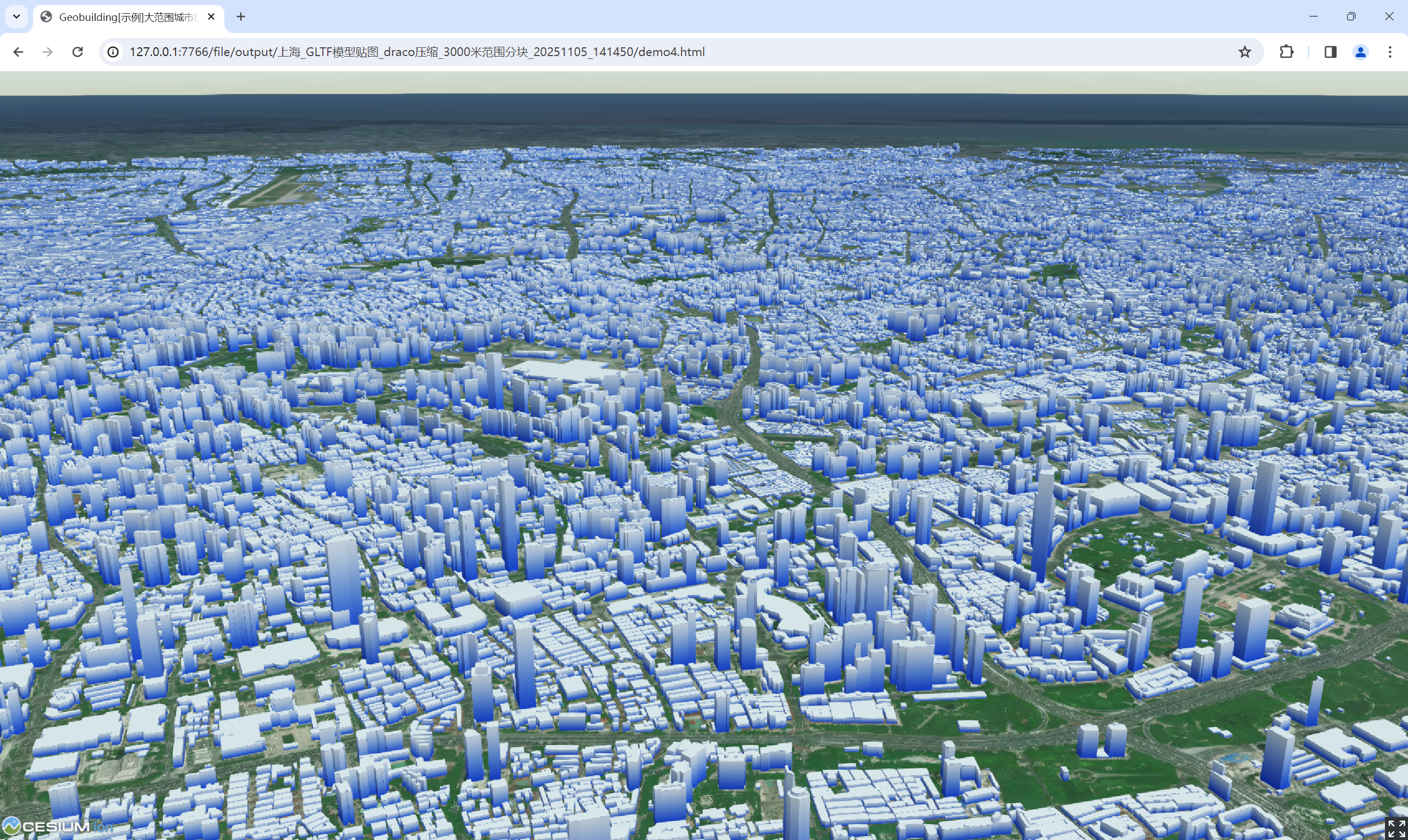The image size is (1408, 840).
Task: Restore down the Chrome window
Action: (x=1351, y=16)
